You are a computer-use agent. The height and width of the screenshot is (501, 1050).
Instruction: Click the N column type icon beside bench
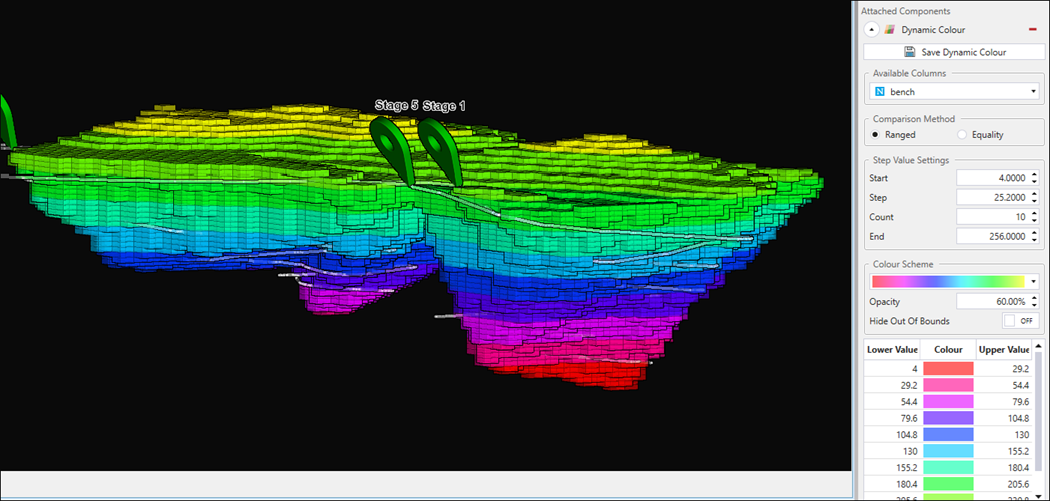(880, 92)
